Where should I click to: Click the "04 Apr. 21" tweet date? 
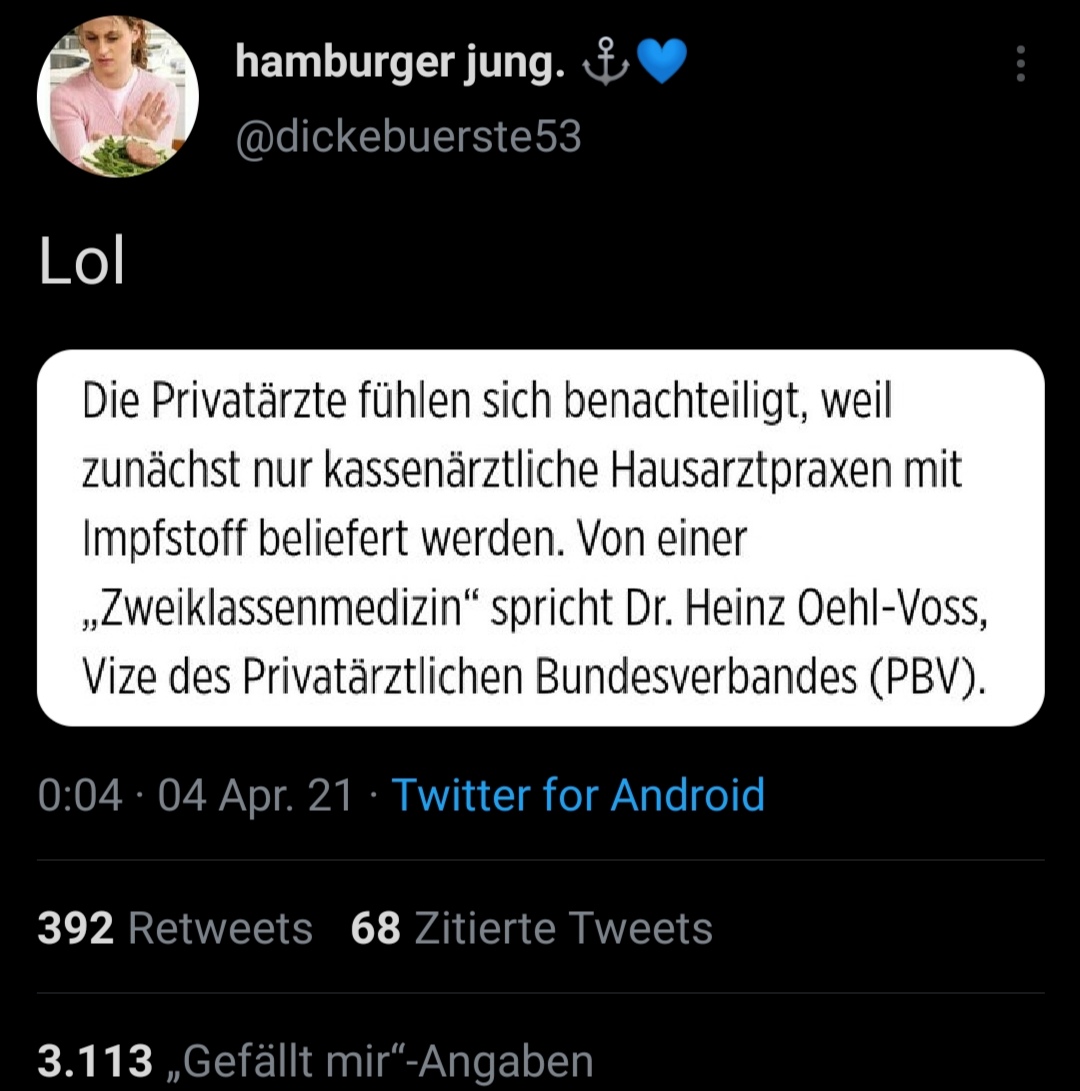256,796
